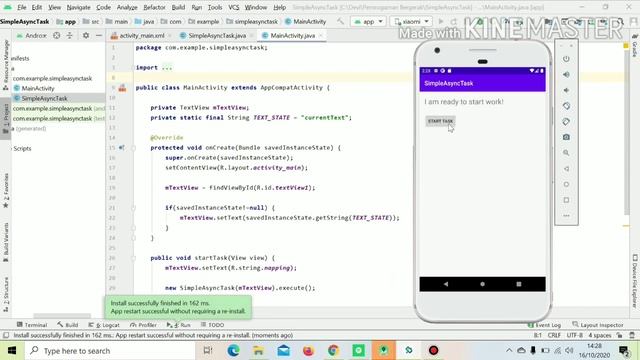Click the emulator zoom icon
Viewport: 640px width, 360px height.
click(566, 153)
